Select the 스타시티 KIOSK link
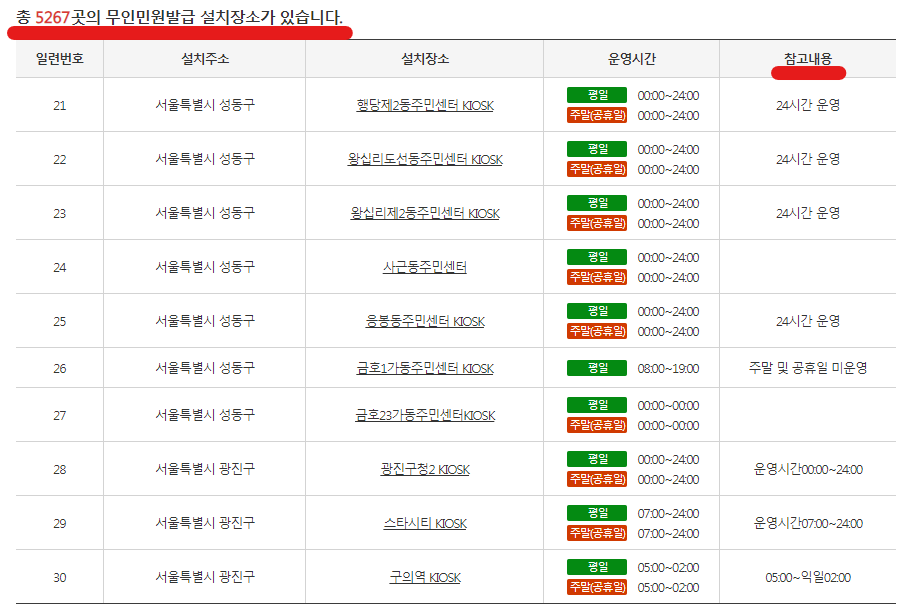 [423, 524]
